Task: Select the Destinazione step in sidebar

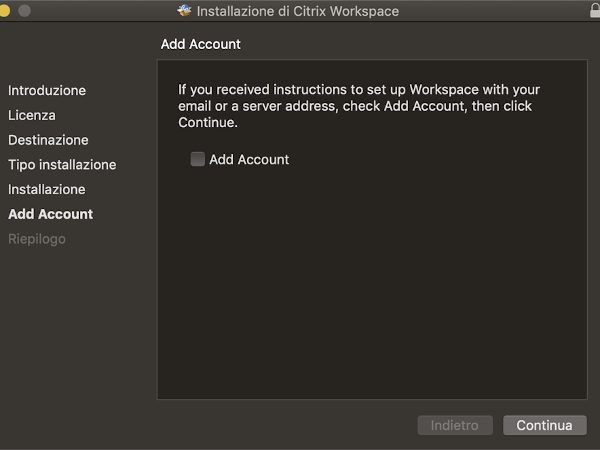Action: (x=48, y=140)
